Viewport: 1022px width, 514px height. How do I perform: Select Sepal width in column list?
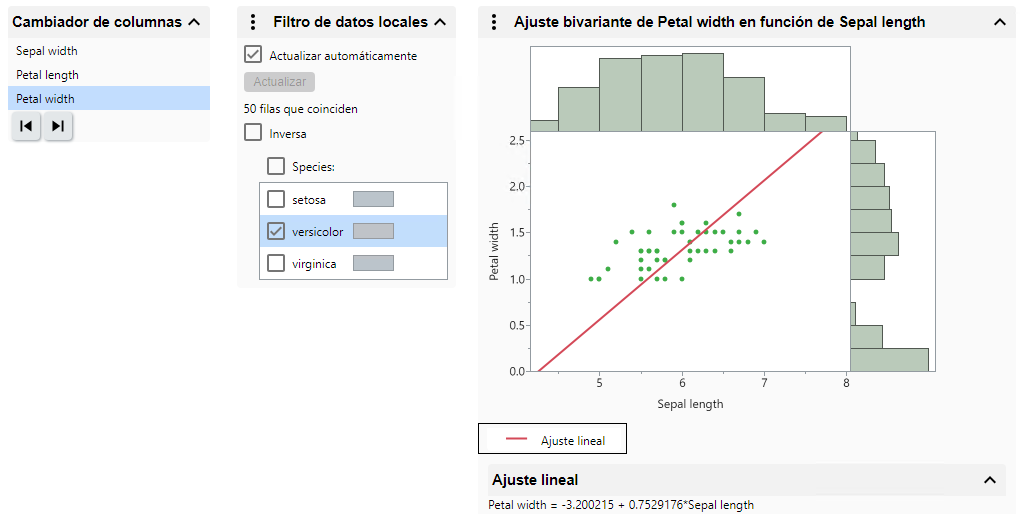(x=47, y=51)
